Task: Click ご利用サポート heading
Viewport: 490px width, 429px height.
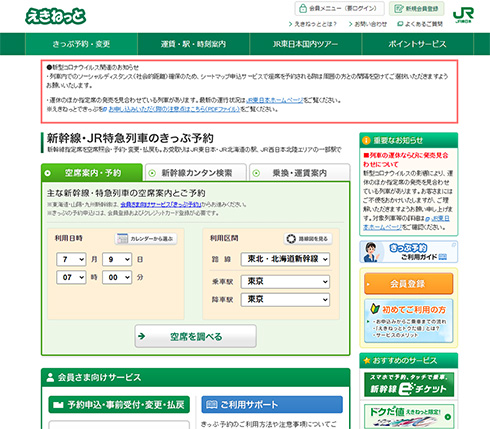Action: tap(272, 405)
